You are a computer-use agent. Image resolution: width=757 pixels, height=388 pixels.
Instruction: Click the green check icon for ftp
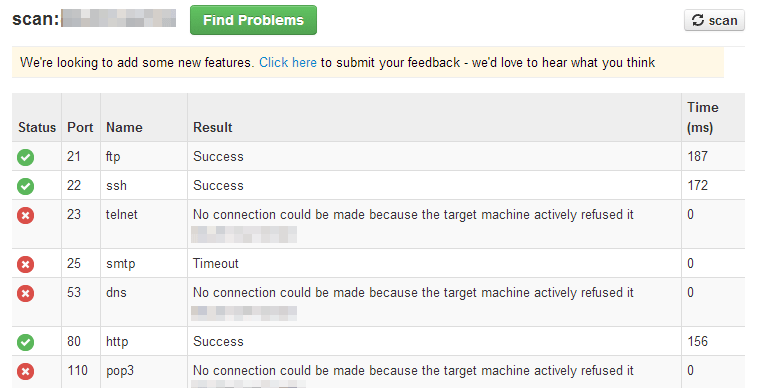pyautogui.click(x=26, y=157)
